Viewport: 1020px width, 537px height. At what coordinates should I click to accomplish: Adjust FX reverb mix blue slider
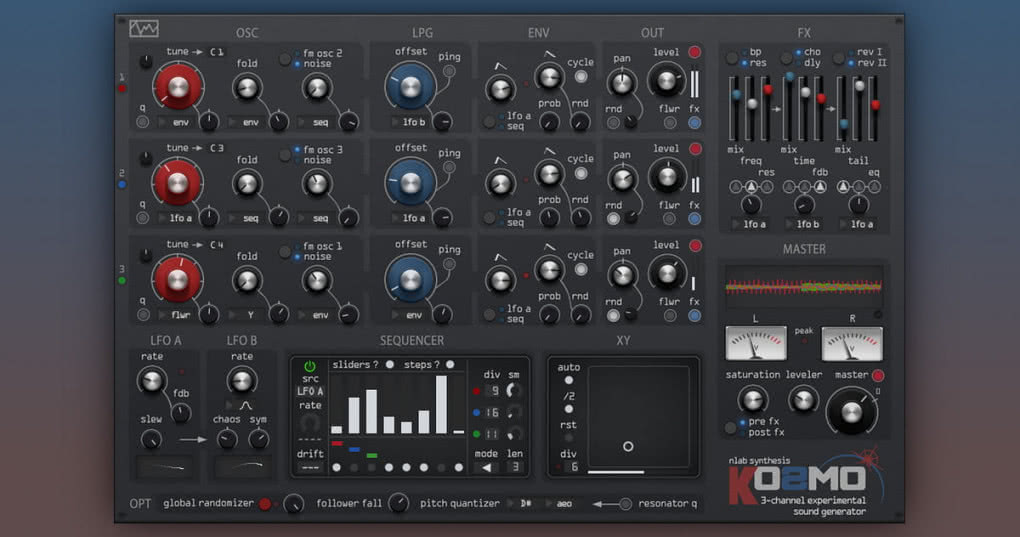pos(844,124)
